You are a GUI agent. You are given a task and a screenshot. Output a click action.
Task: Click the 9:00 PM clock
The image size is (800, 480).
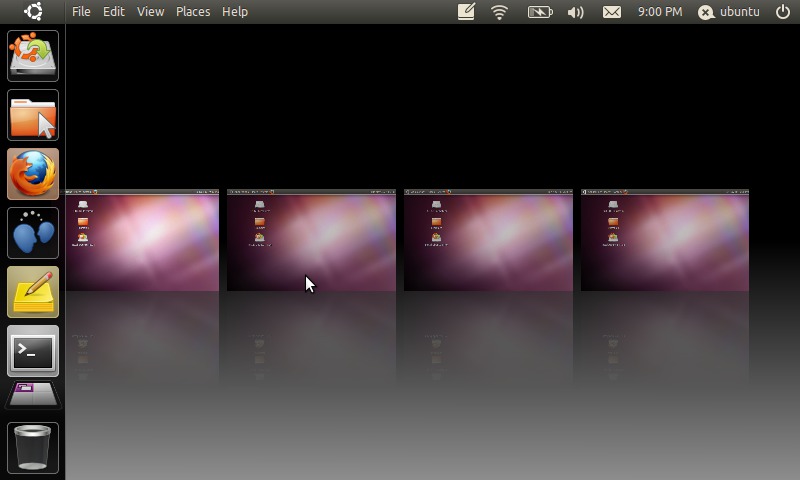tap(660, 12)
